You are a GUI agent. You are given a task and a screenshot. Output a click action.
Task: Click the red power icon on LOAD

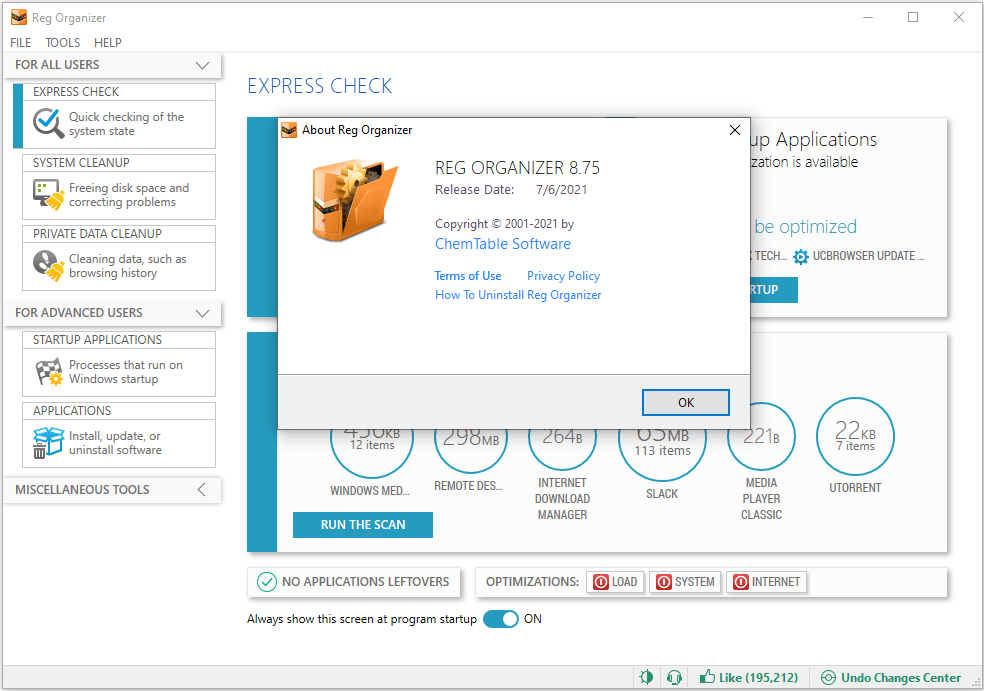click(x=601, y=582)
